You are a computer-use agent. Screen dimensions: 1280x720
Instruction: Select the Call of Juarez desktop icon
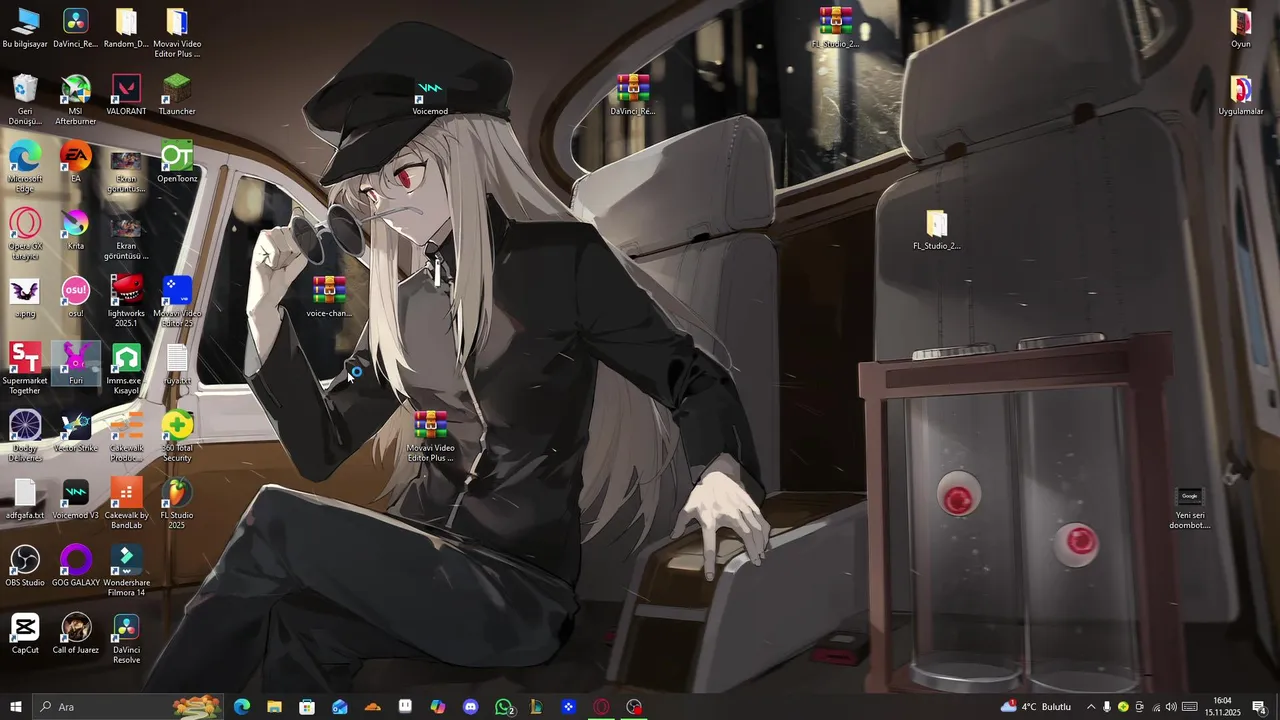point(76,634)
